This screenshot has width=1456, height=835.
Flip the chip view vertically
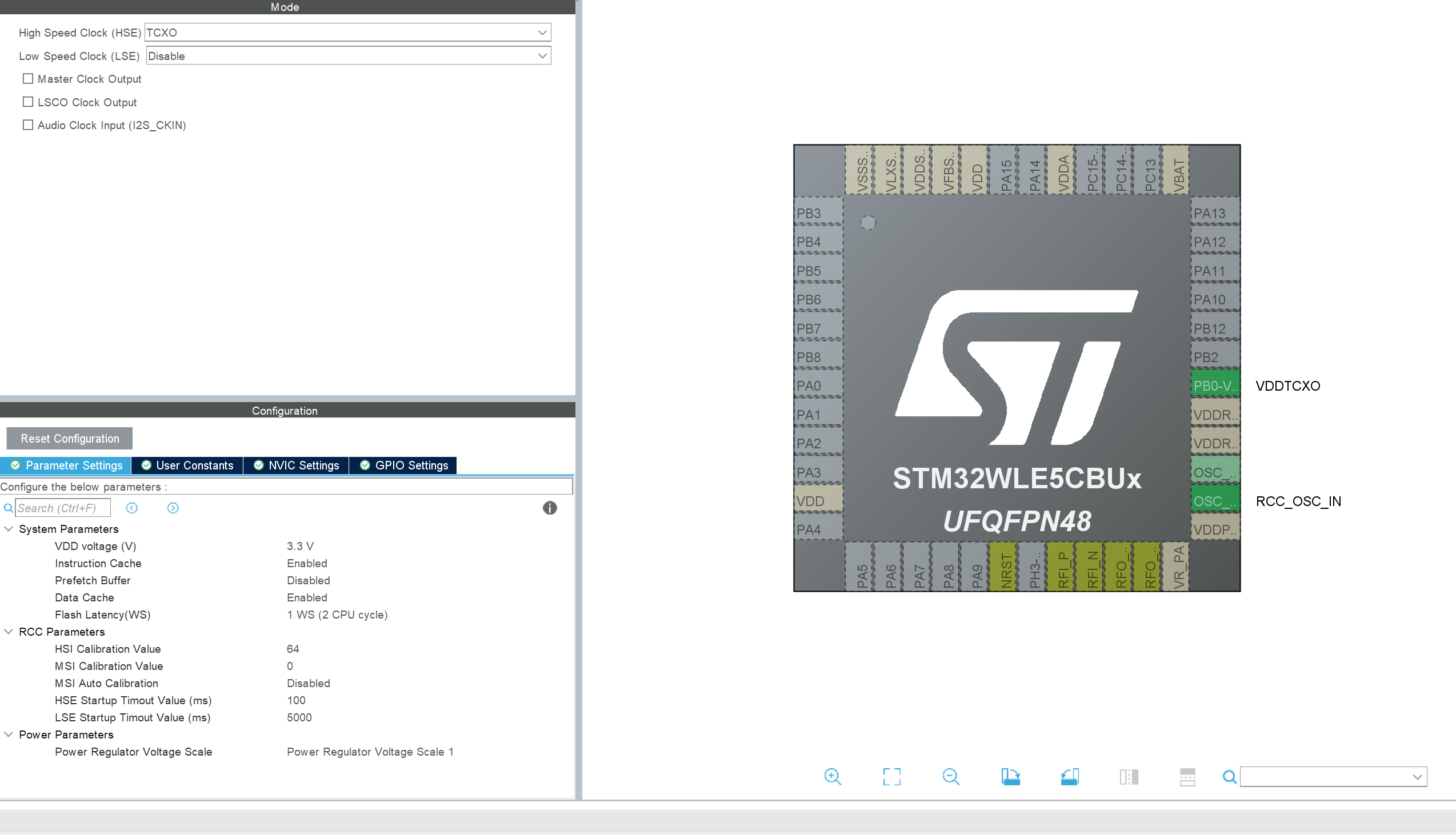[1187, 777]
